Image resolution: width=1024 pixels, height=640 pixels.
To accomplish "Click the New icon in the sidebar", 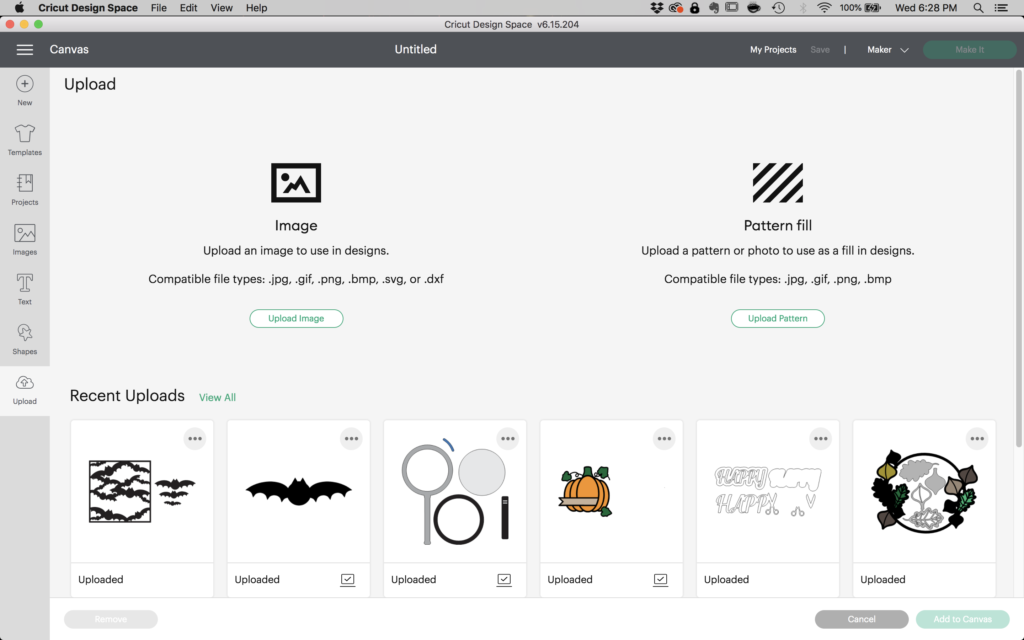I will 25,90.
